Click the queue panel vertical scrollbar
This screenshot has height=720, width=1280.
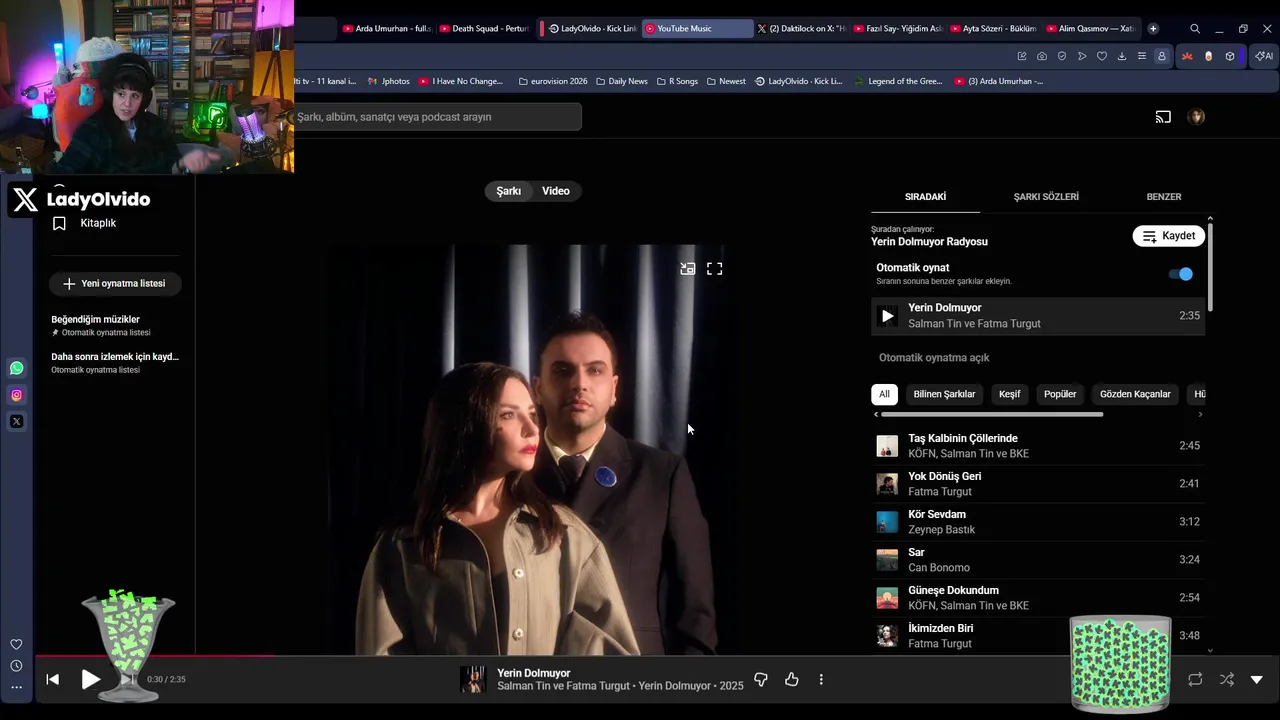click(x=1210, y=266)
